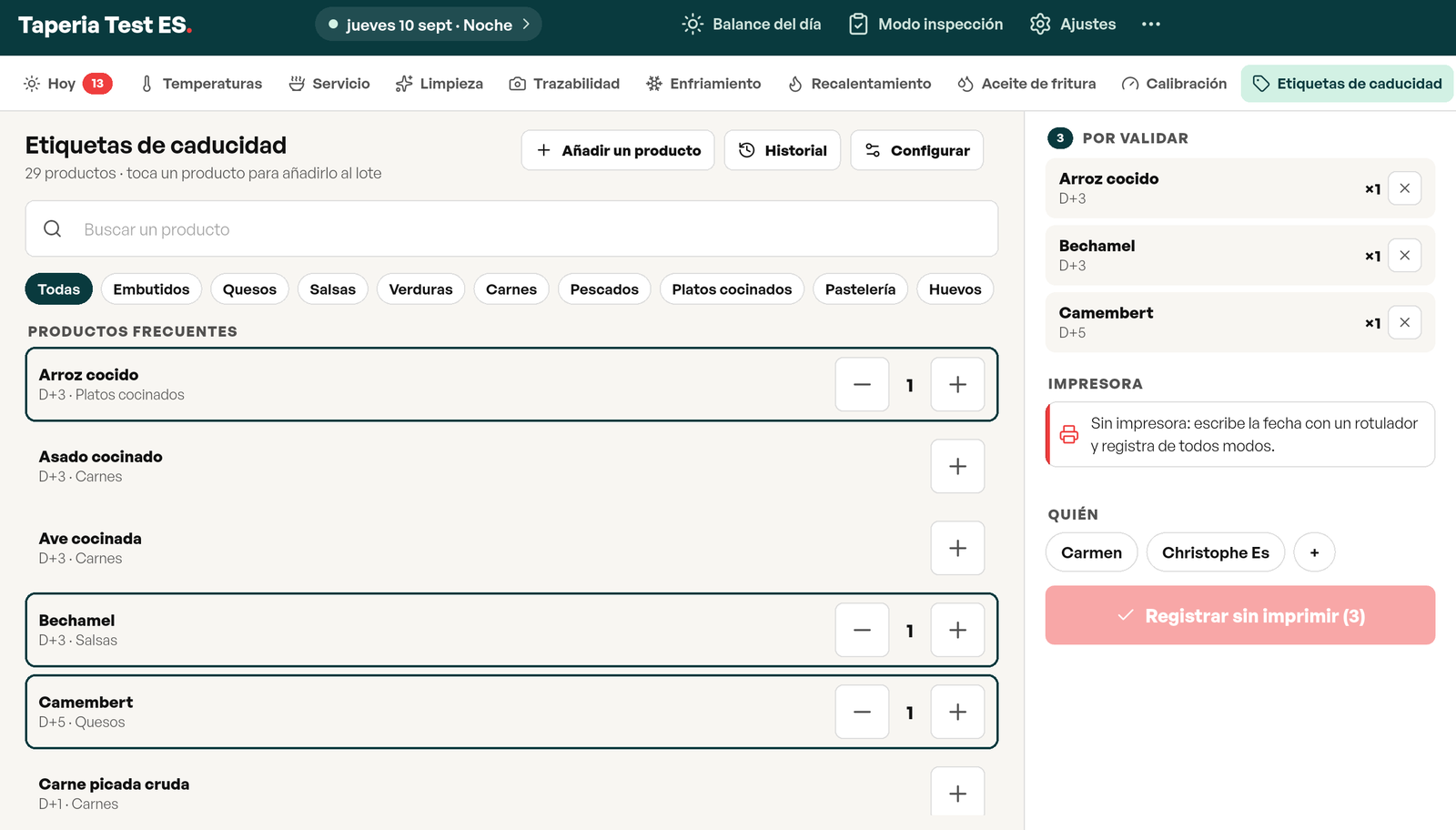Filter products by Pescados

[x=604, y=289]
